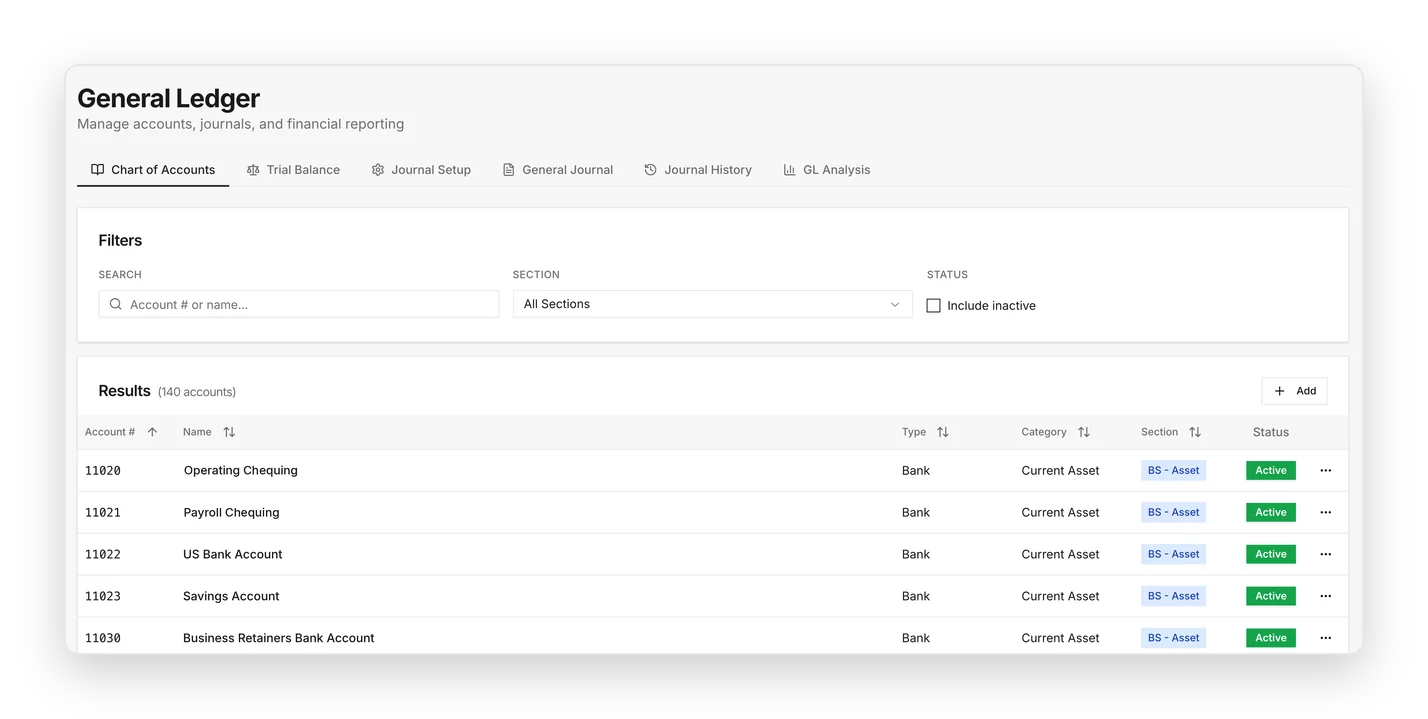Viewport: 1428px width, 719px height.
Task: Click the General Ledger heading
Action: [x=168, y=98]
